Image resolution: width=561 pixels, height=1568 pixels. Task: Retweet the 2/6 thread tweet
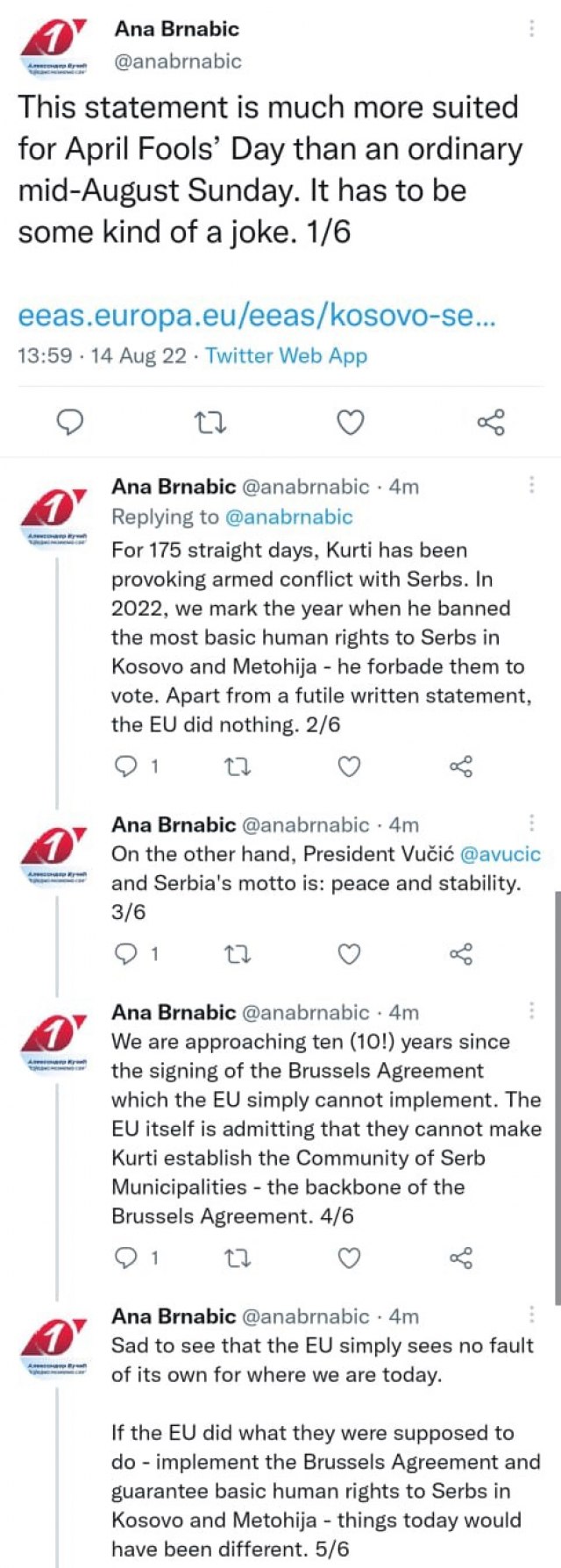click(238, 767)
